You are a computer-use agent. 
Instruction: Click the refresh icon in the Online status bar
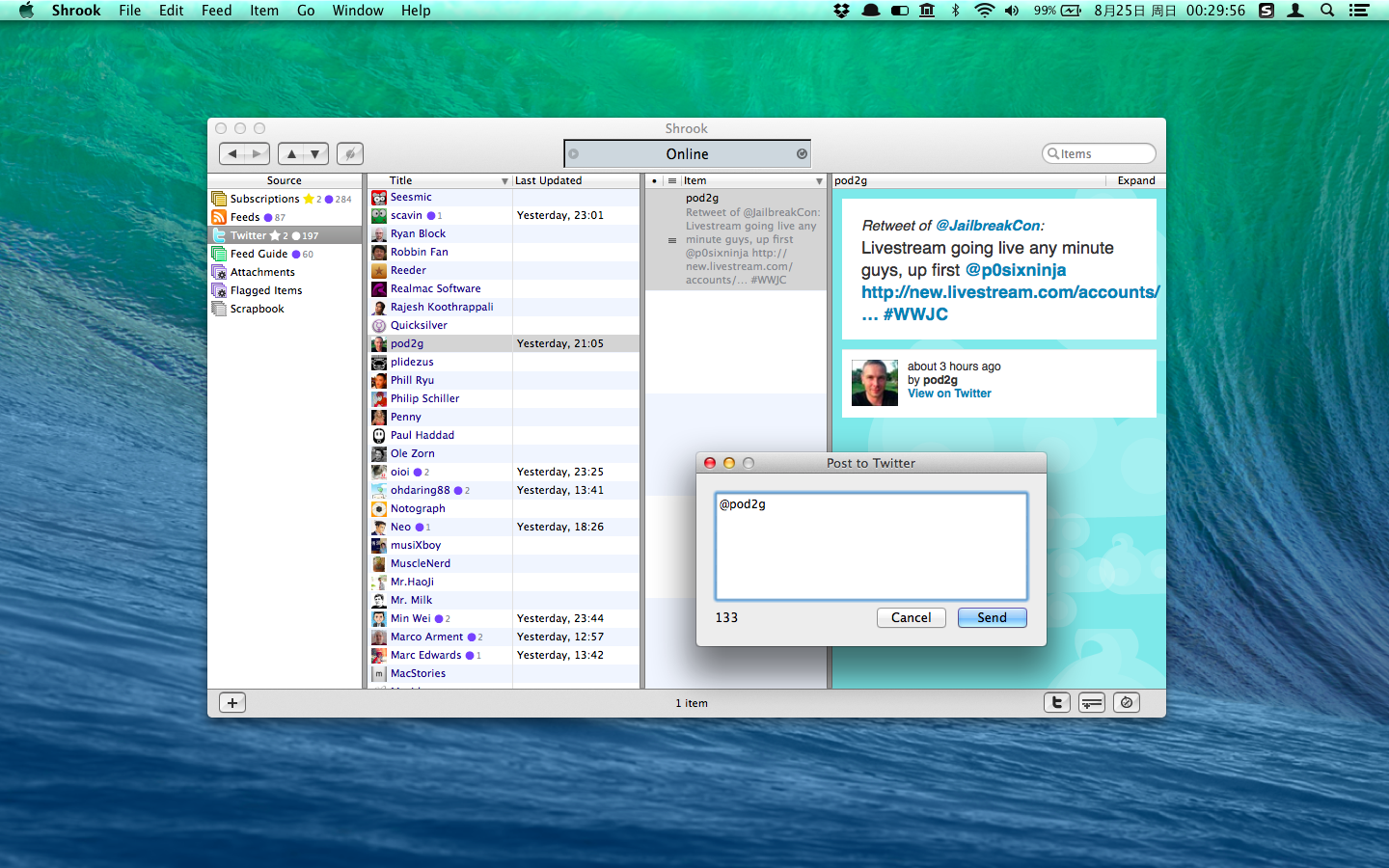[802, 153]
